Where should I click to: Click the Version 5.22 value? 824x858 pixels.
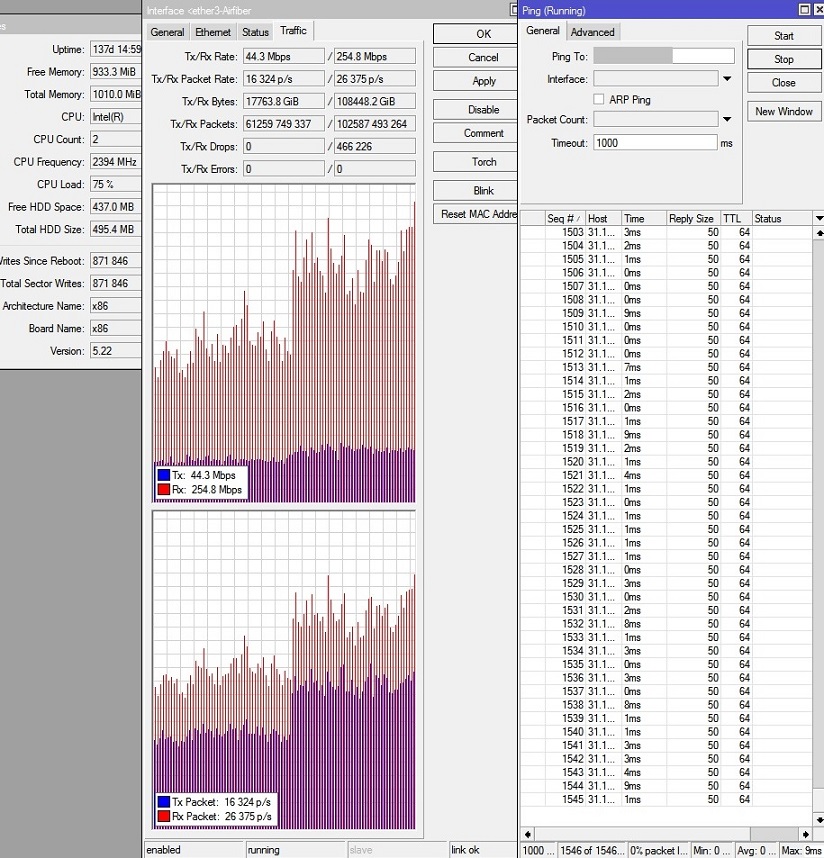tap(115, 351)
